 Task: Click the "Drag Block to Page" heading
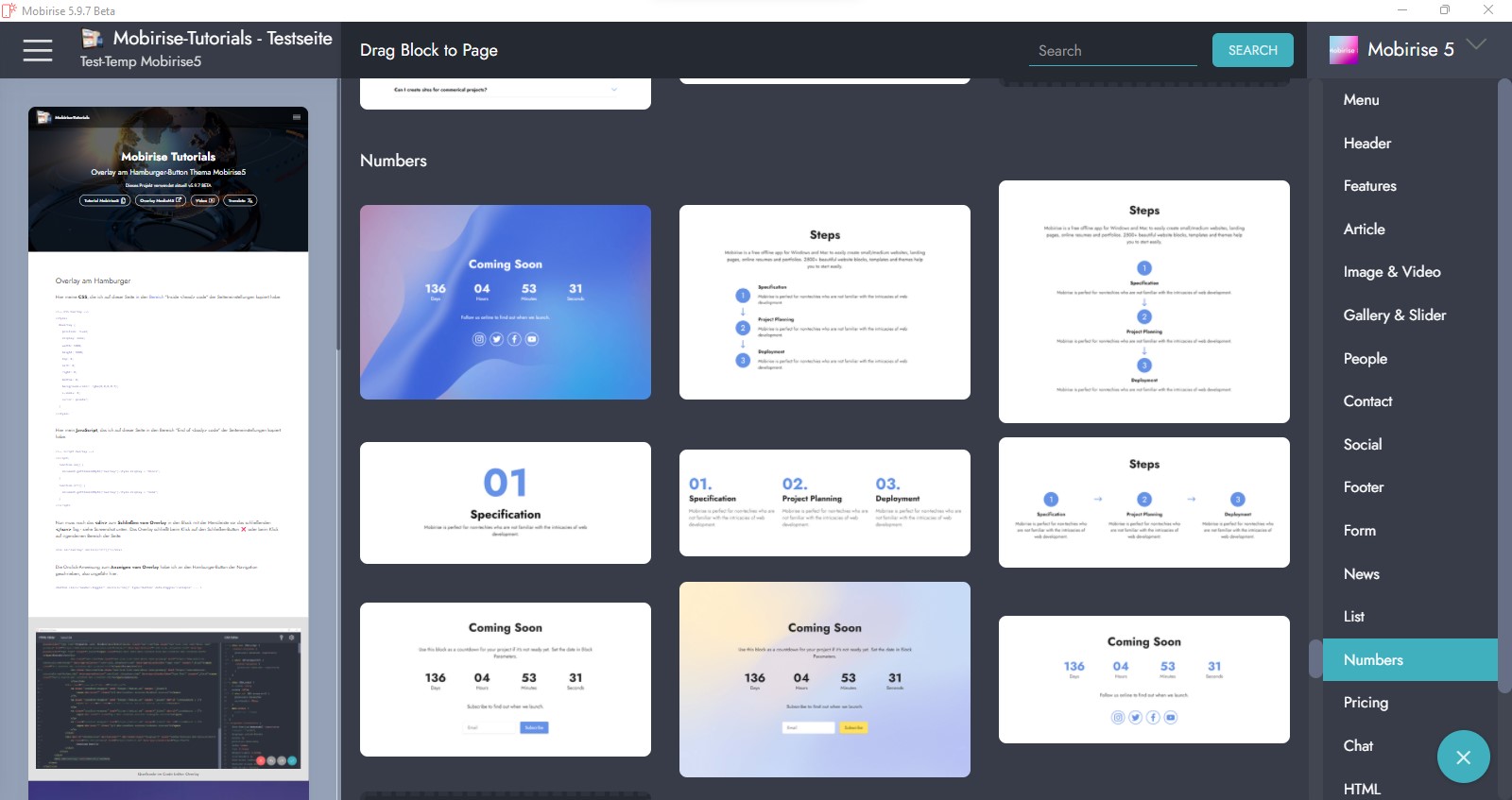pos(429,51)
